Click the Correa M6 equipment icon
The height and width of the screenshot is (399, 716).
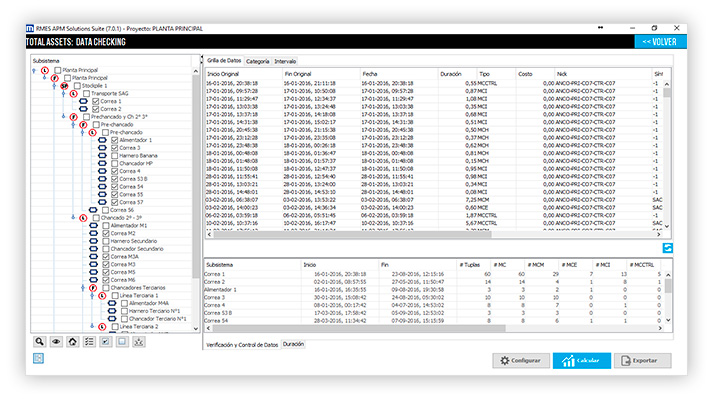click(x=93, y=280)
